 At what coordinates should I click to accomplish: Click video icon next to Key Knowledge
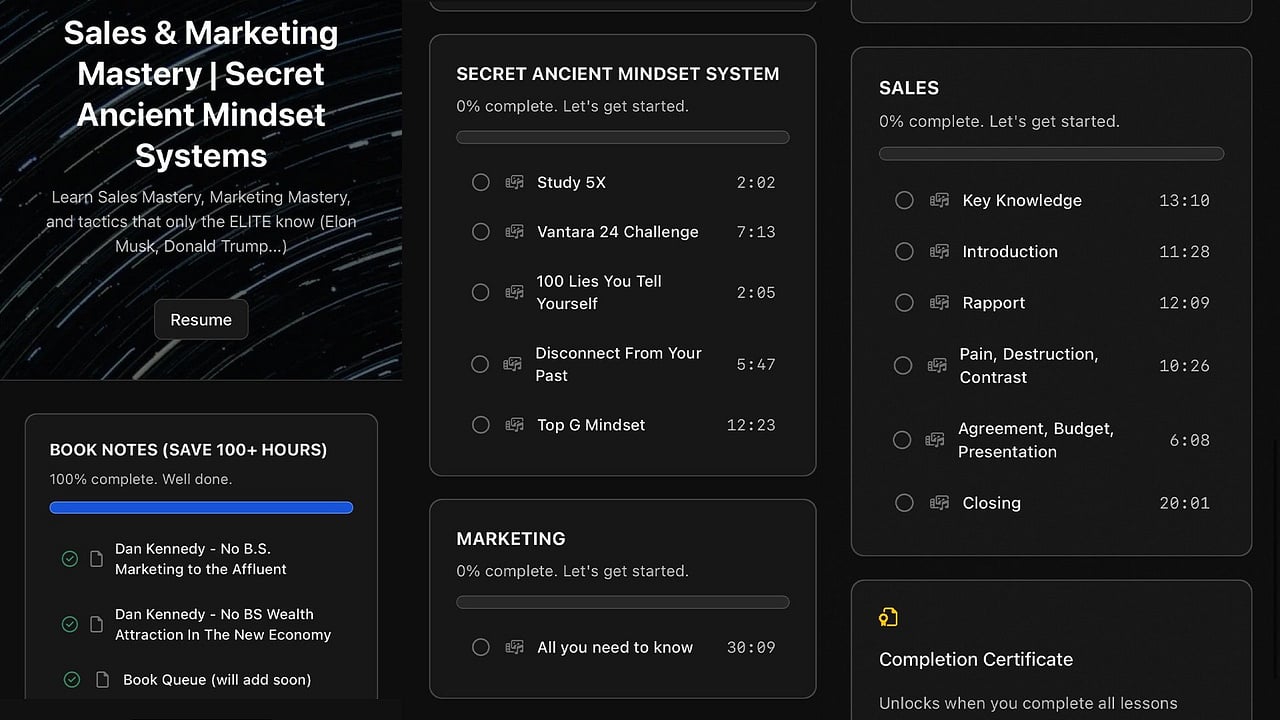click(939, 200)
